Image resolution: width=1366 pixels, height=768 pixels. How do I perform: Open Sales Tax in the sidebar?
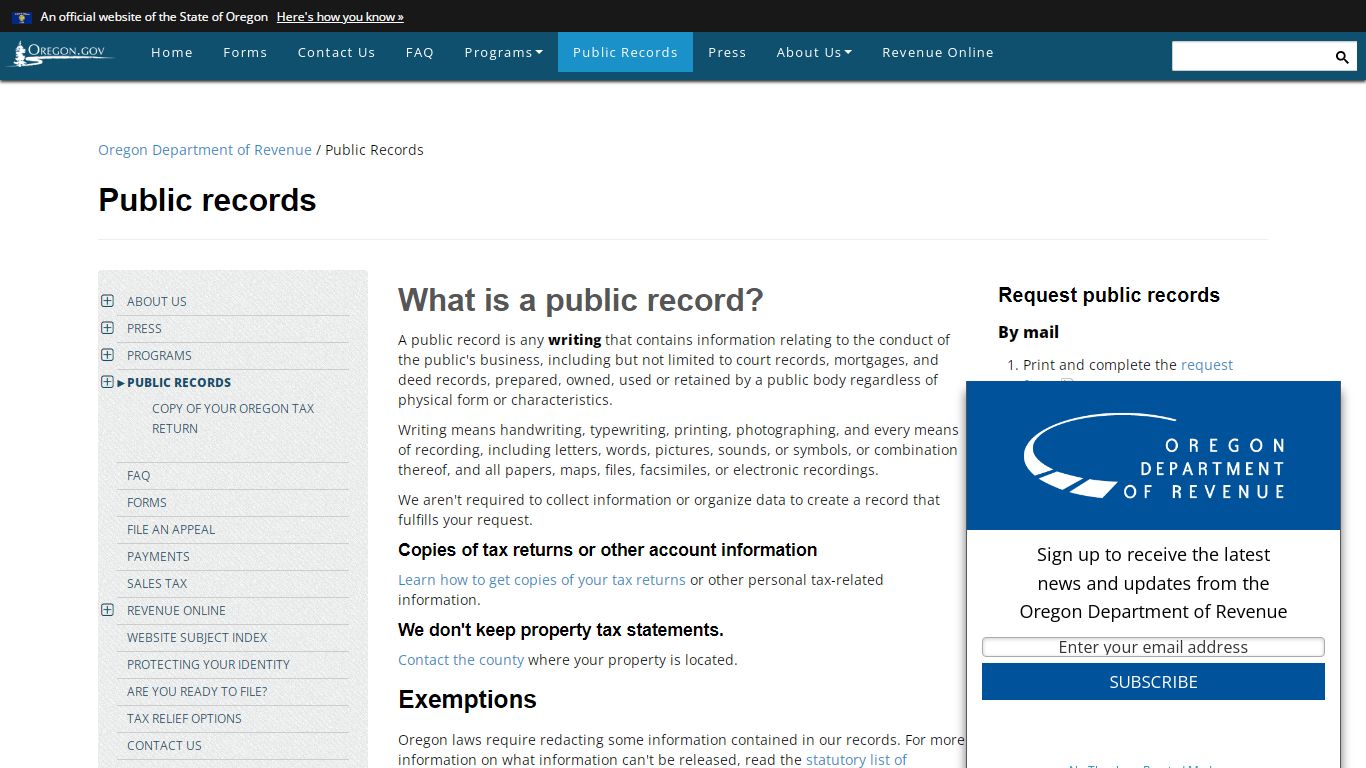coord(157,584)
